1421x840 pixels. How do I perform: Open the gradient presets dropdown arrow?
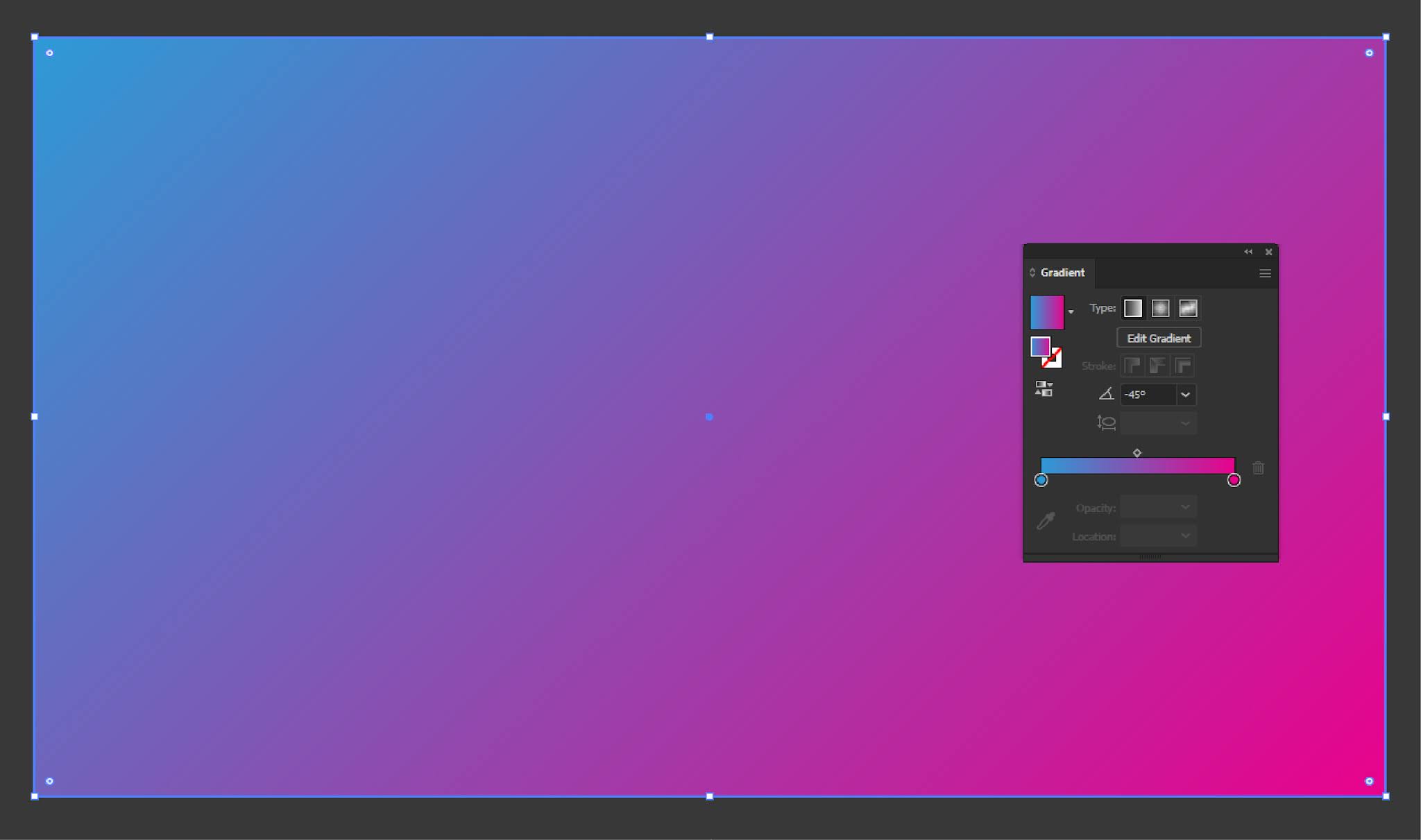point(1072,311)
